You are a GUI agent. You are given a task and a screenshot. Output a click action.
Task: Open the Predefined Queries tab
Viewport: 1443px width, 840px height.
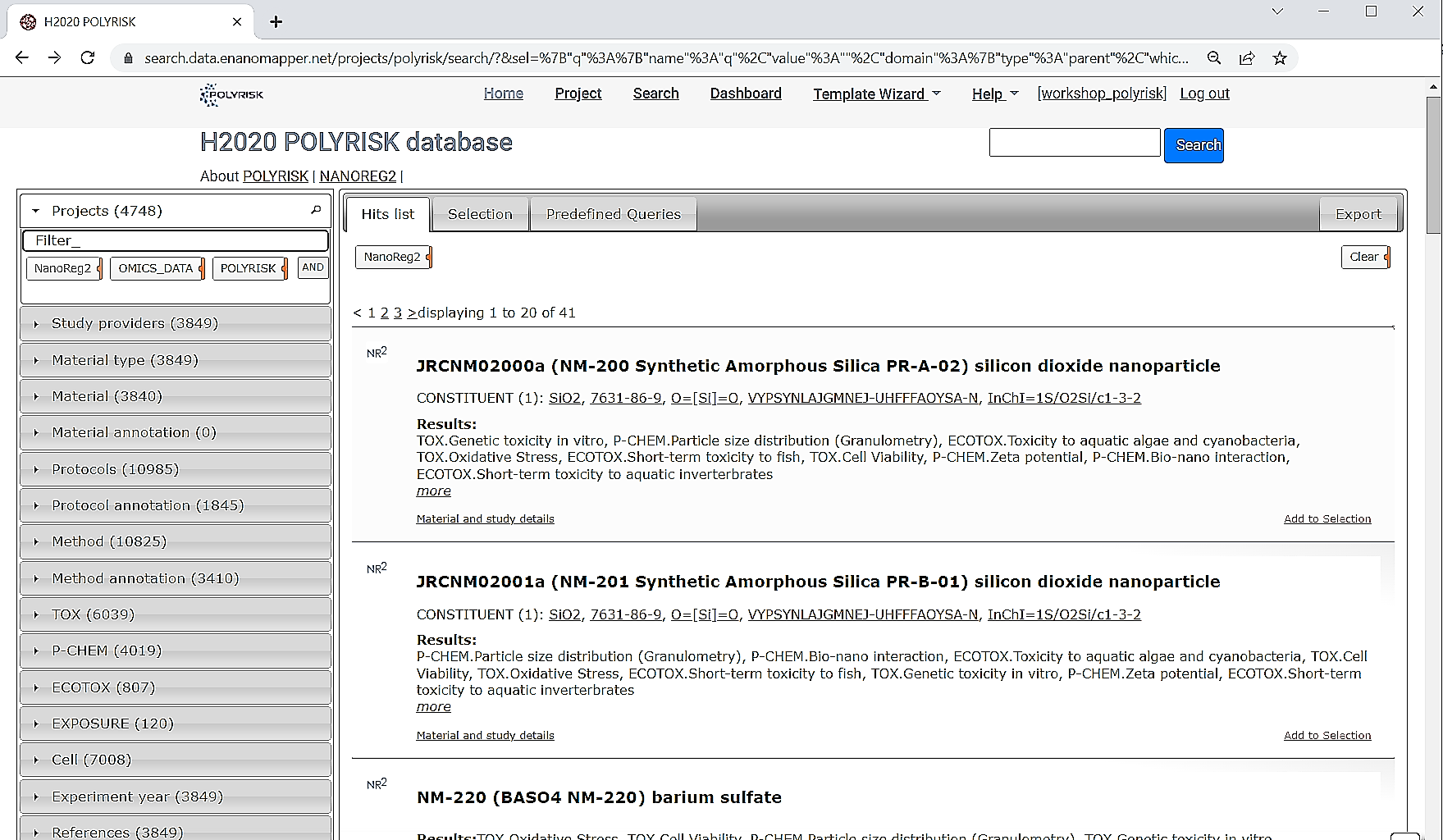pos(613,214)
